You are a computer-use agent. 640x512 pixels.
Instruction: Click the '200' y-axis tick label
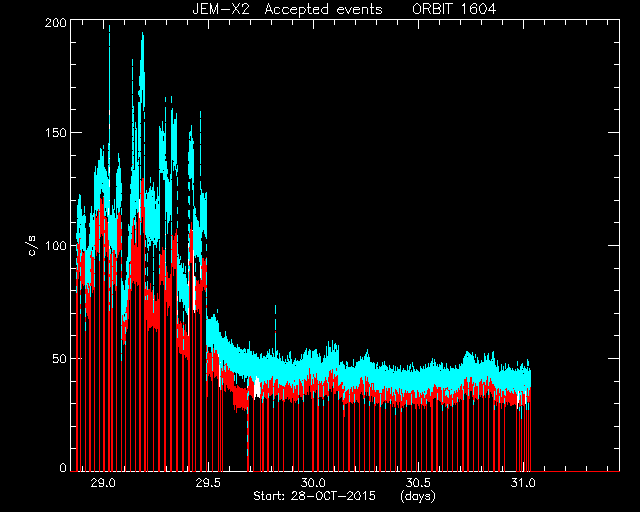(x=56, y=23)
